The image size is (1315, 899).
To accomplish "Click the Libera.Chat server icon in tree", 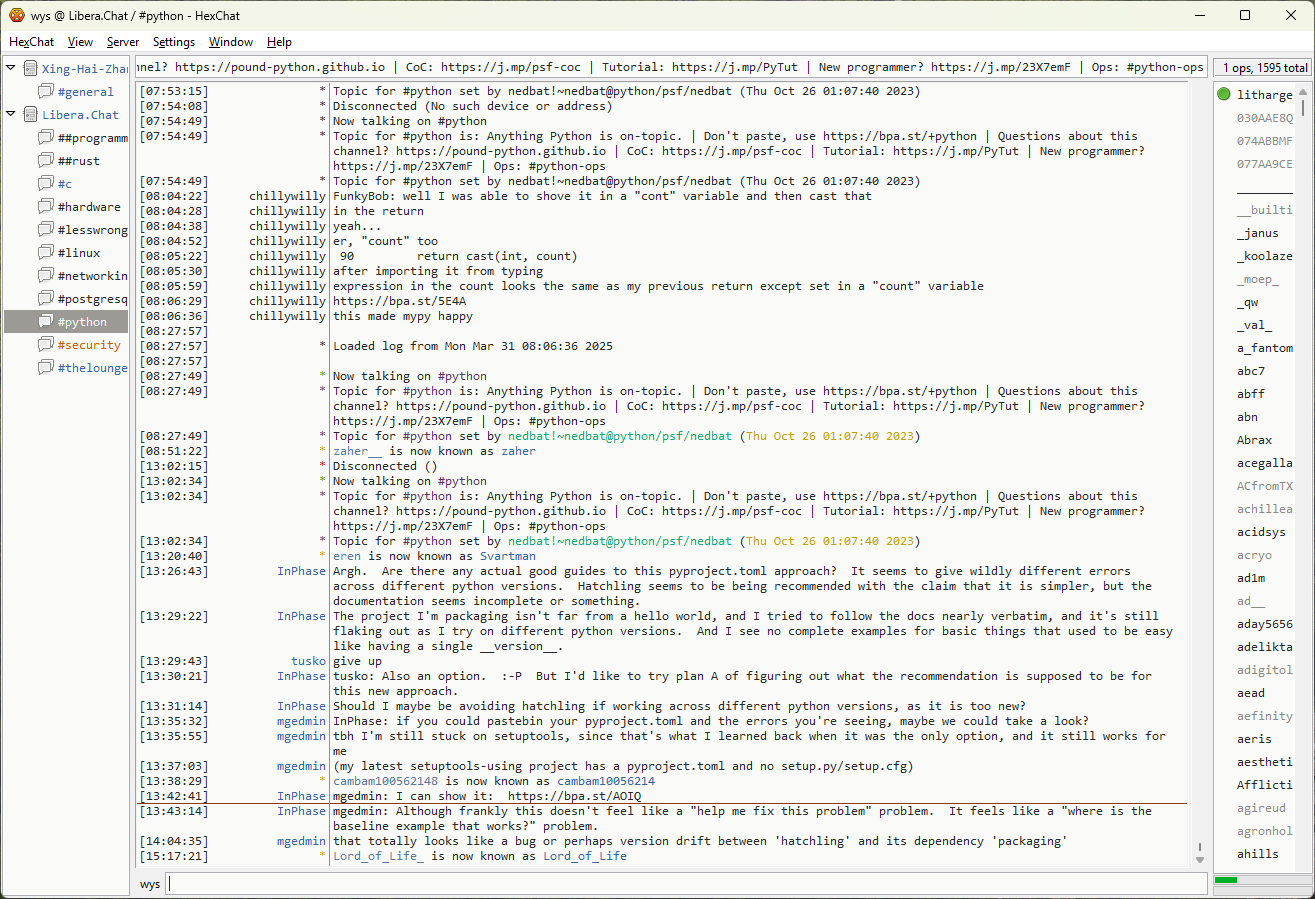I will click(31, 115).
